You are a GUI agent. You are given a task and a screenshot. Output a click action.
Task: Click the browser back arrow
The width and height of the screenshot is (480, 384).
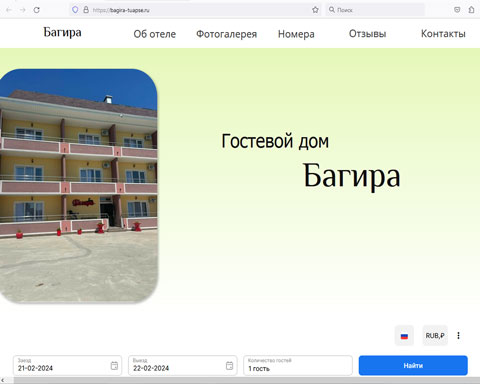pos(9,10)
